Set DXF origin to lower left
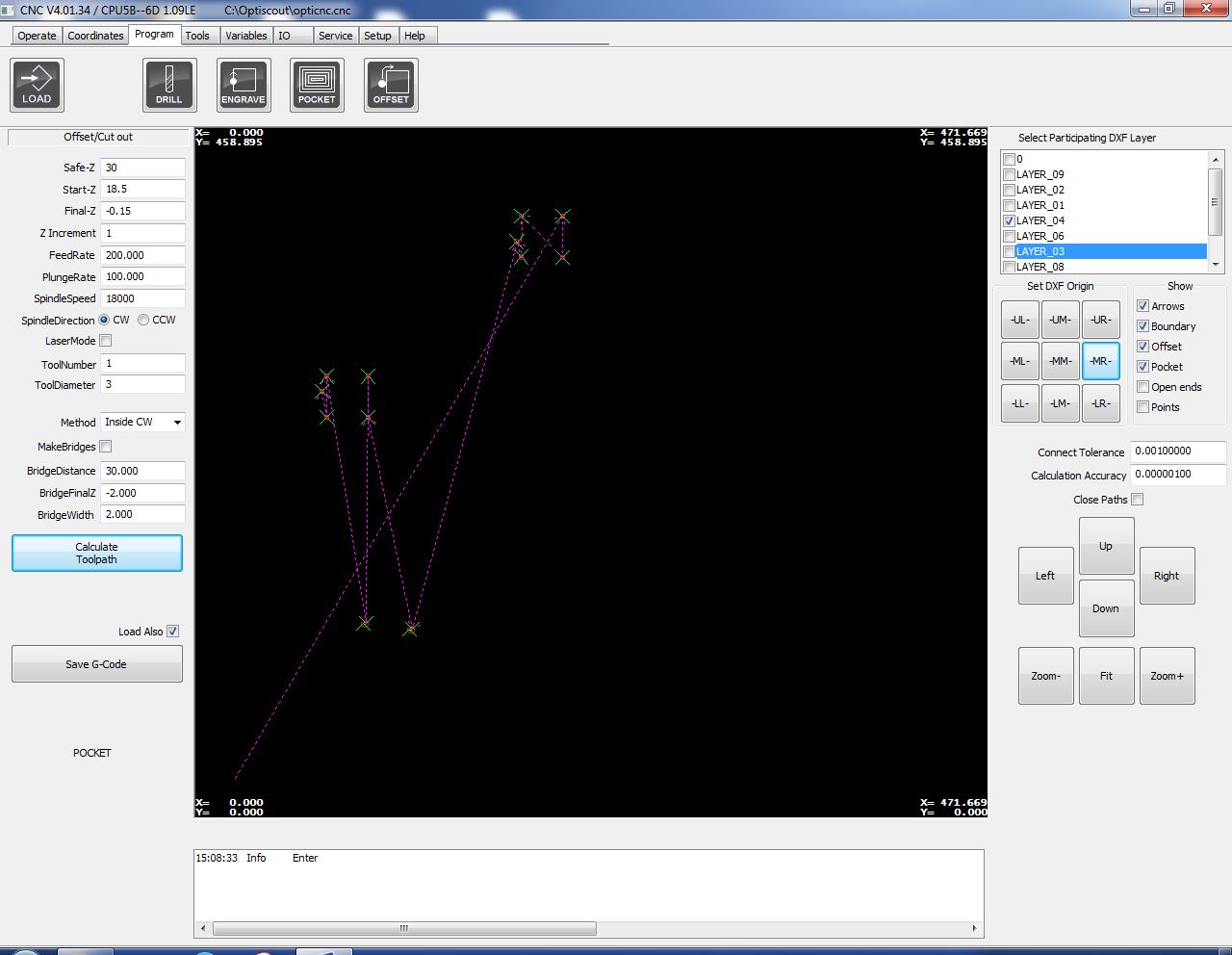This screenshot has height=955, width=1232. click(1020, 403)
